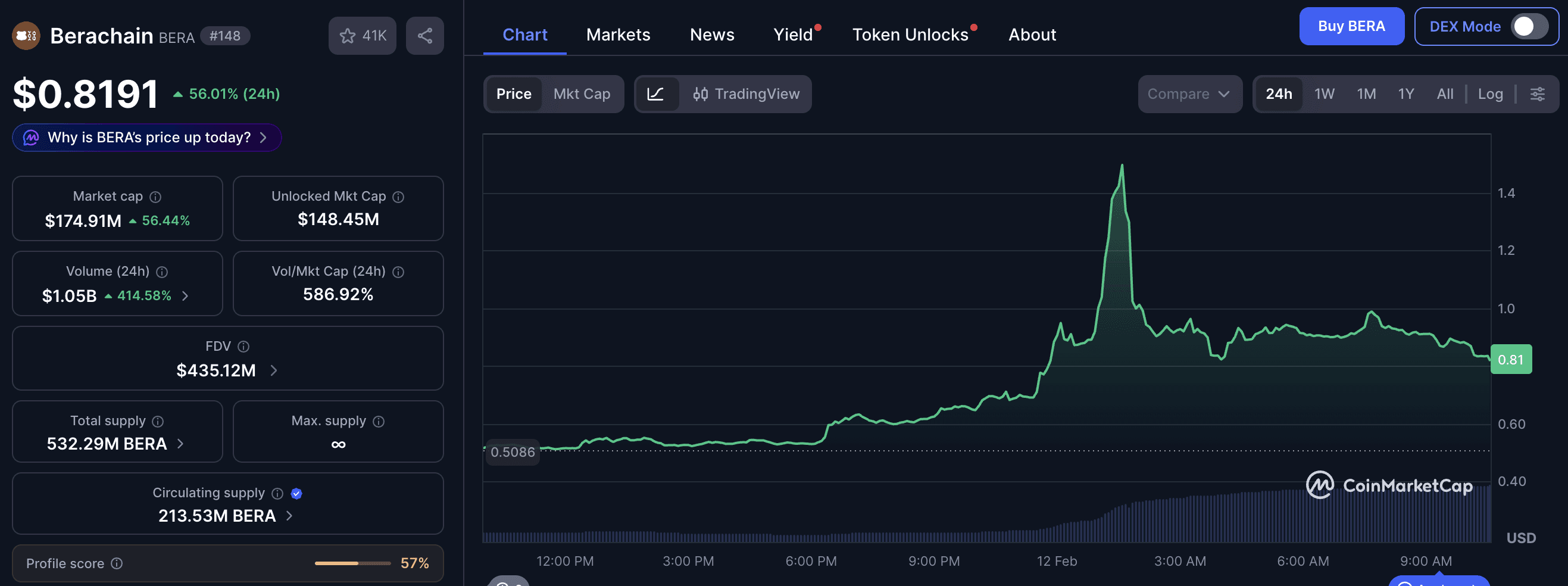
Task: Toggle Log scale for the chart
Action: point(1490,94)
